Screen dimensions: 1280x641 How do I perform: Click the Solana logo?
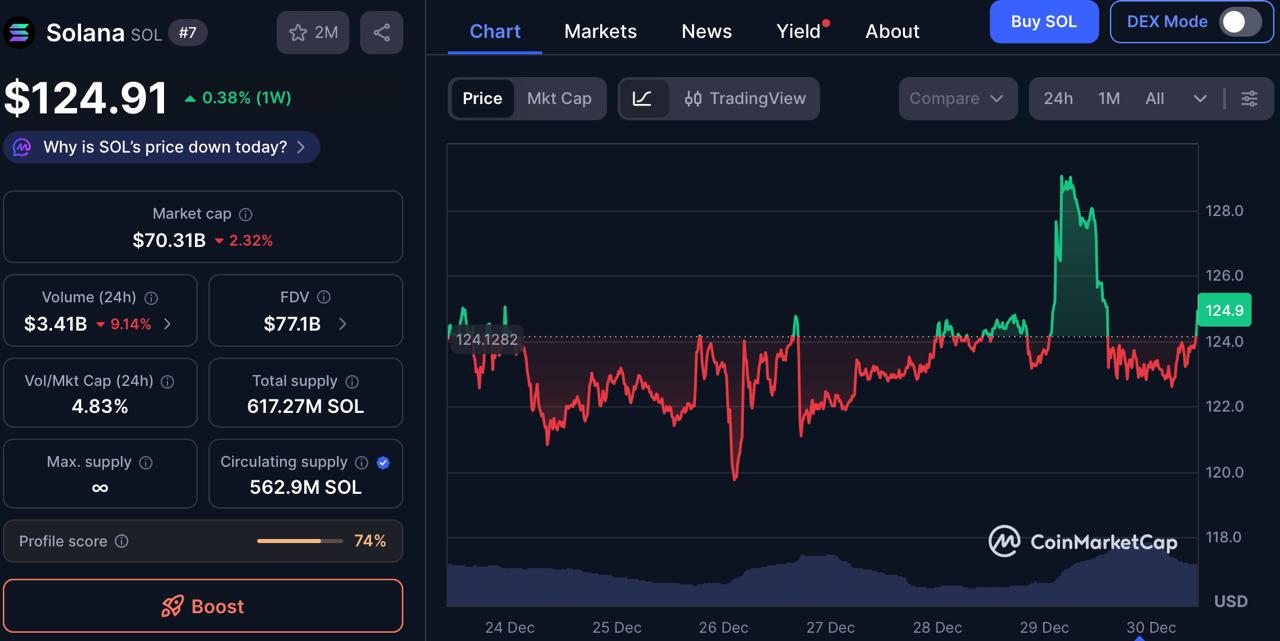pos(18,32)
